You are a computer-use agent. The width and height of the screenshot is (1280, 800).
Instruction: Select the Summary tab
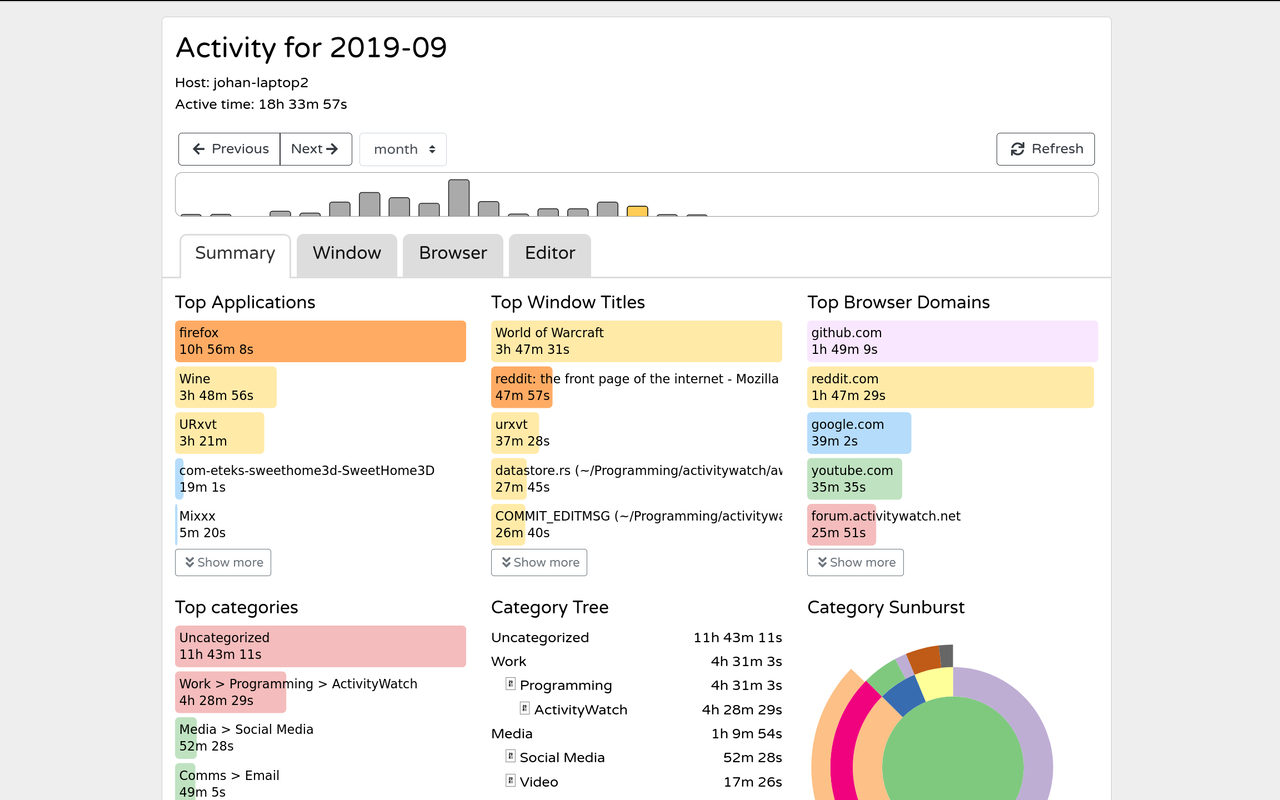234,254
